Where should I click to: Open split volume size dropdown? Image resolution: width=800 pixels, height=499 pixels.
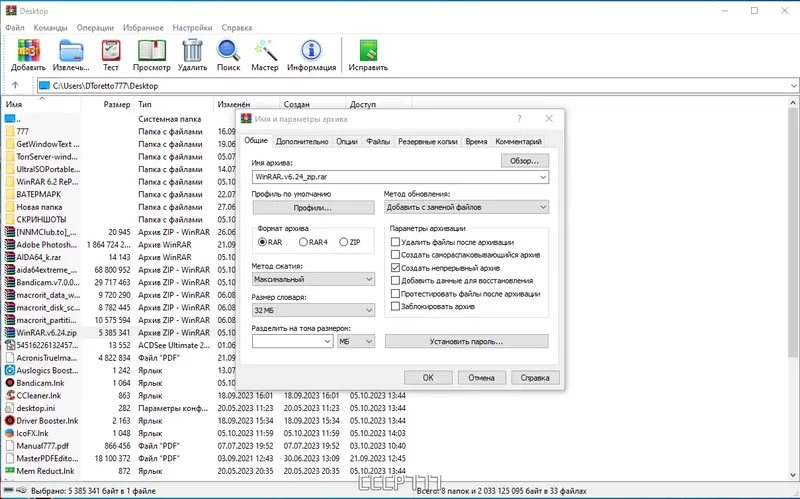tap(327, 341)
